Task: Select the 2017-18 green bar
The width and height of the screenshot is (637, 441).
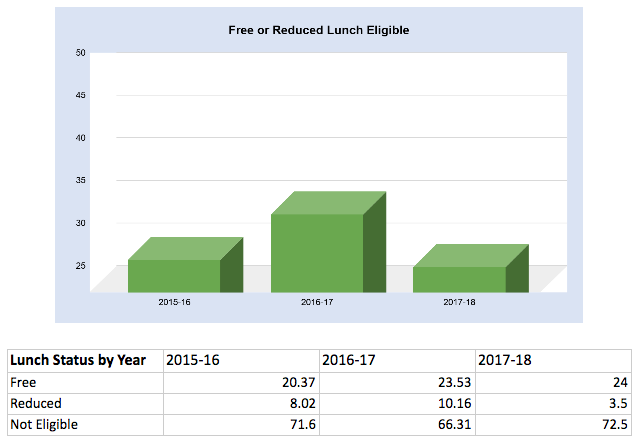Action: tap(471, 268)
